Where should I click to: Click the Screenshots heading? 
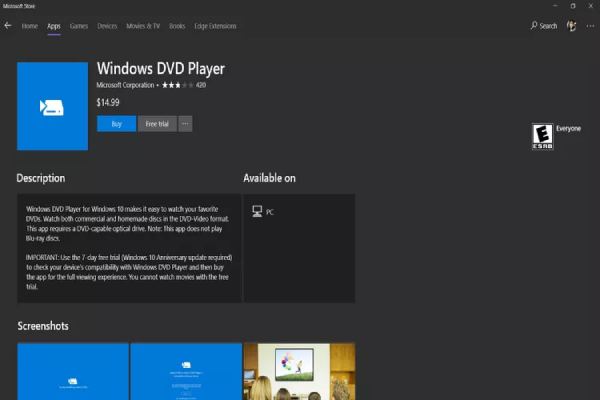(43, 326)
